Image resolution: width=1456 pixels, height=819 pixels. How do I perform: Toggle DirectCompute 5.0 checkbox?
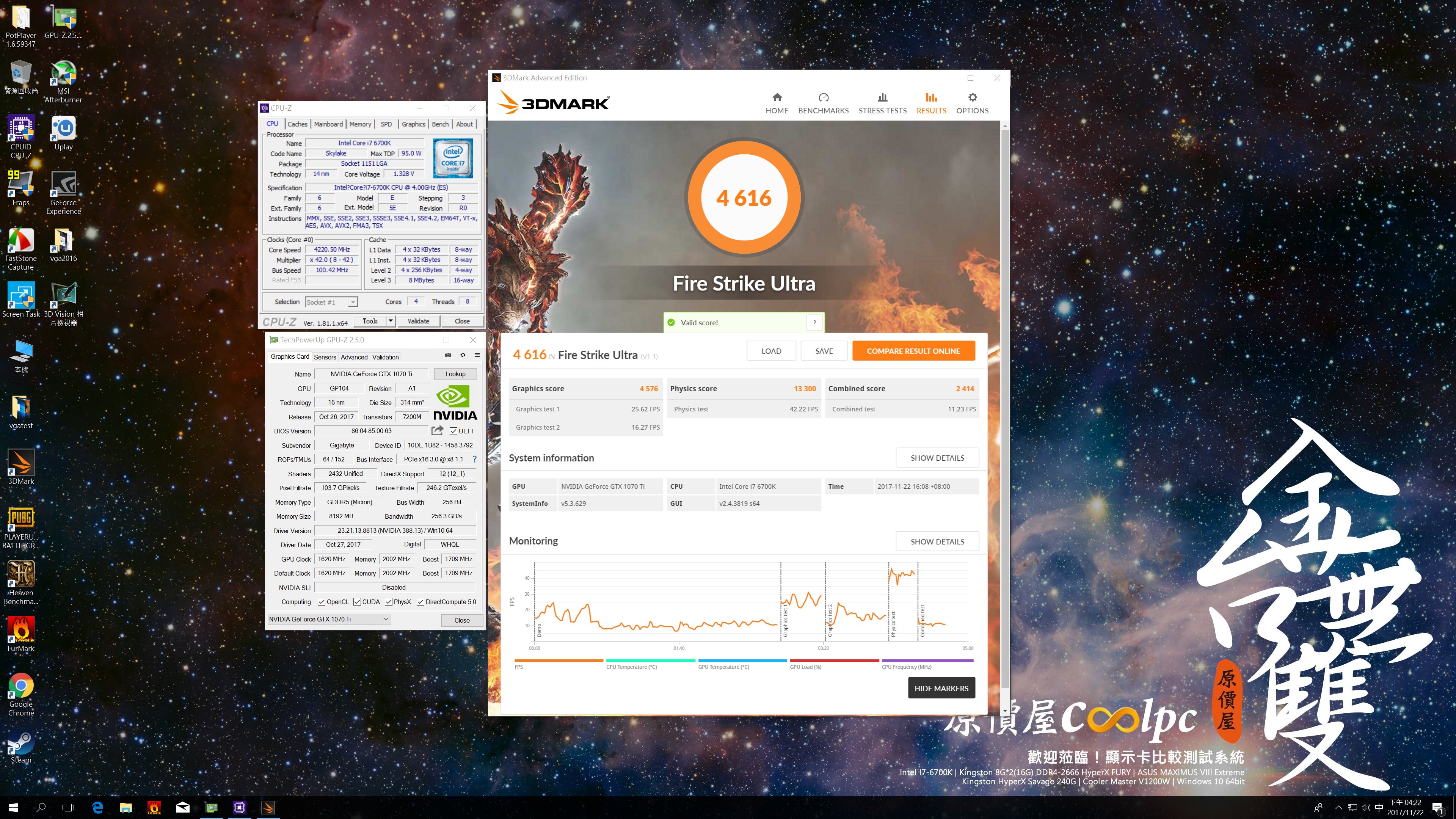click(x=420, y=602)
